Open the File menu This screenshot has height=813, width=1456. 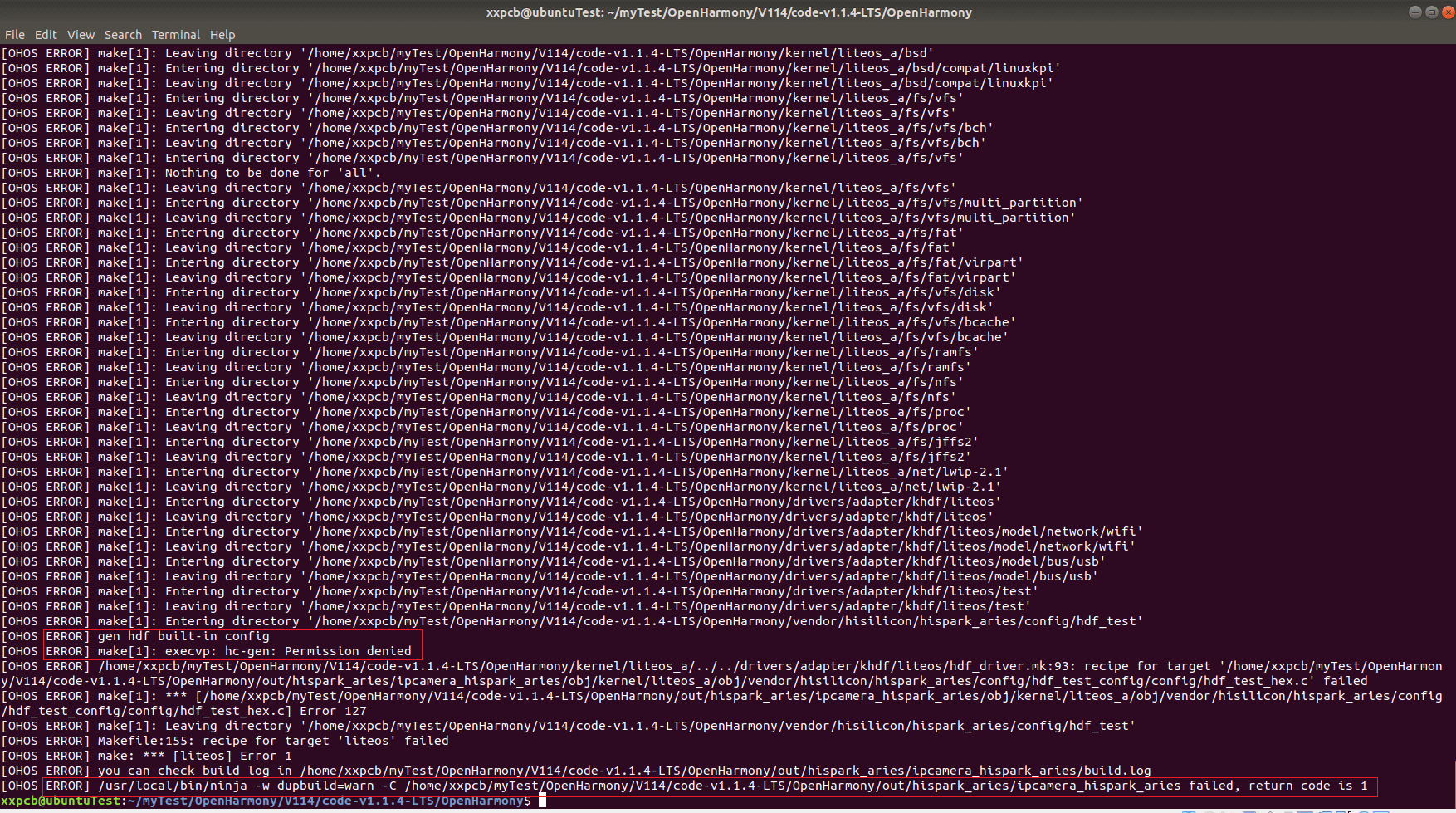[15, 35]
